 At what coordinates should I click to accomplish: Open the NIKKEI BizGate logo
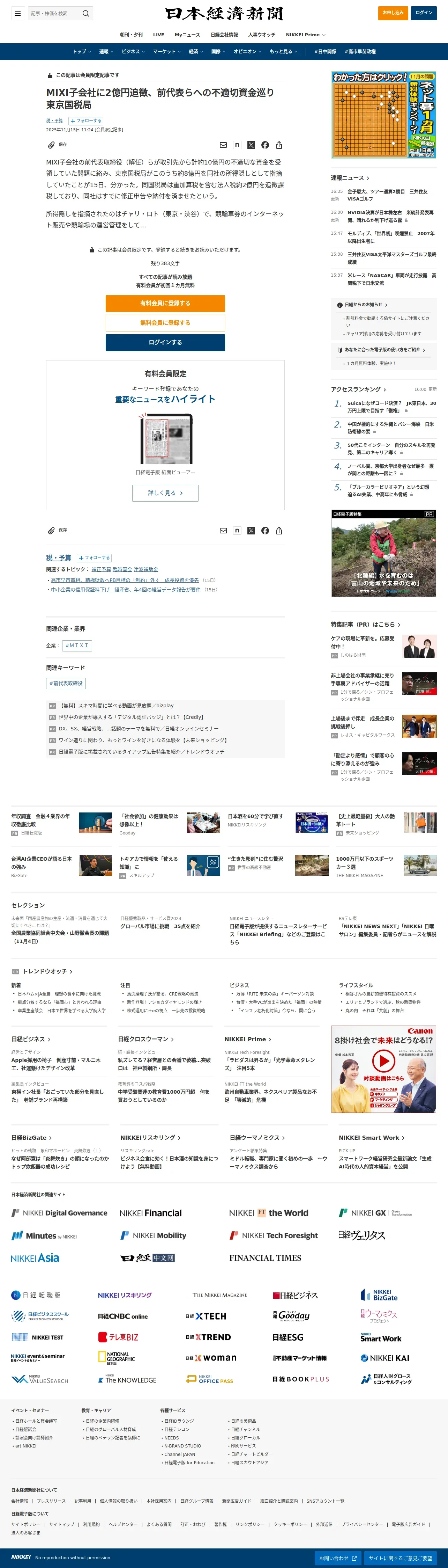click(379, 1295)
